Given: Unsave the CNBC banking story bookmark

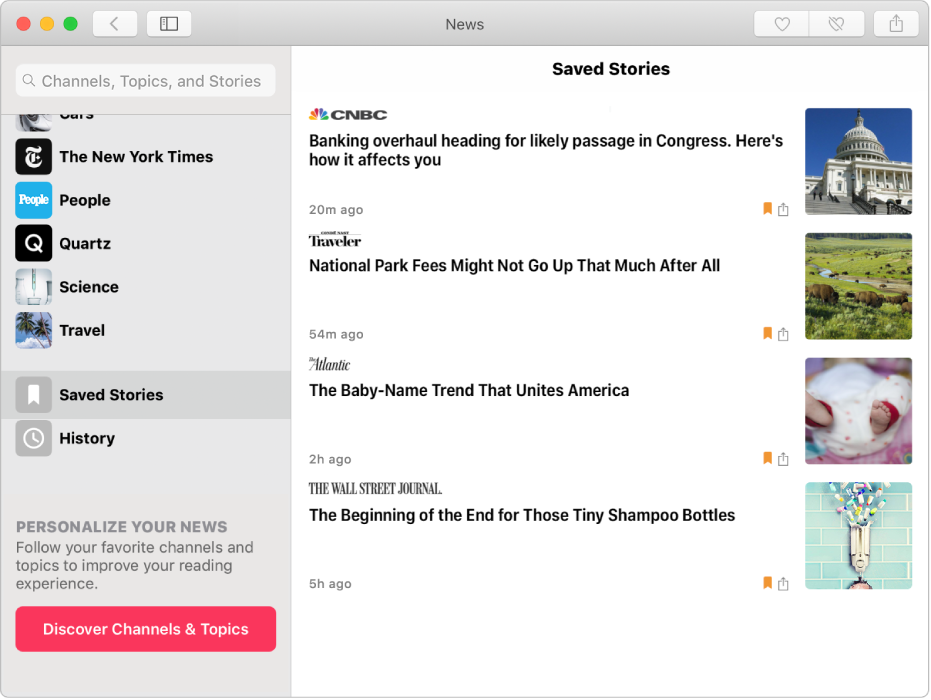Looking at the screenshot, I should [x=767, y=209].
